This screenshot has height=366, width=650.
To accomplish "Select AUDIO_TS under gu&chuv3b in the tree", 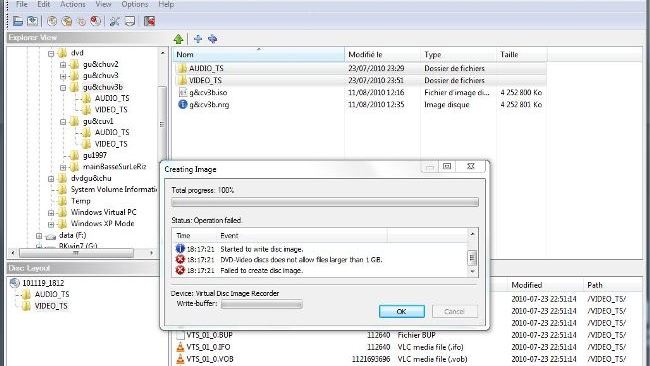I will (112, 98).
